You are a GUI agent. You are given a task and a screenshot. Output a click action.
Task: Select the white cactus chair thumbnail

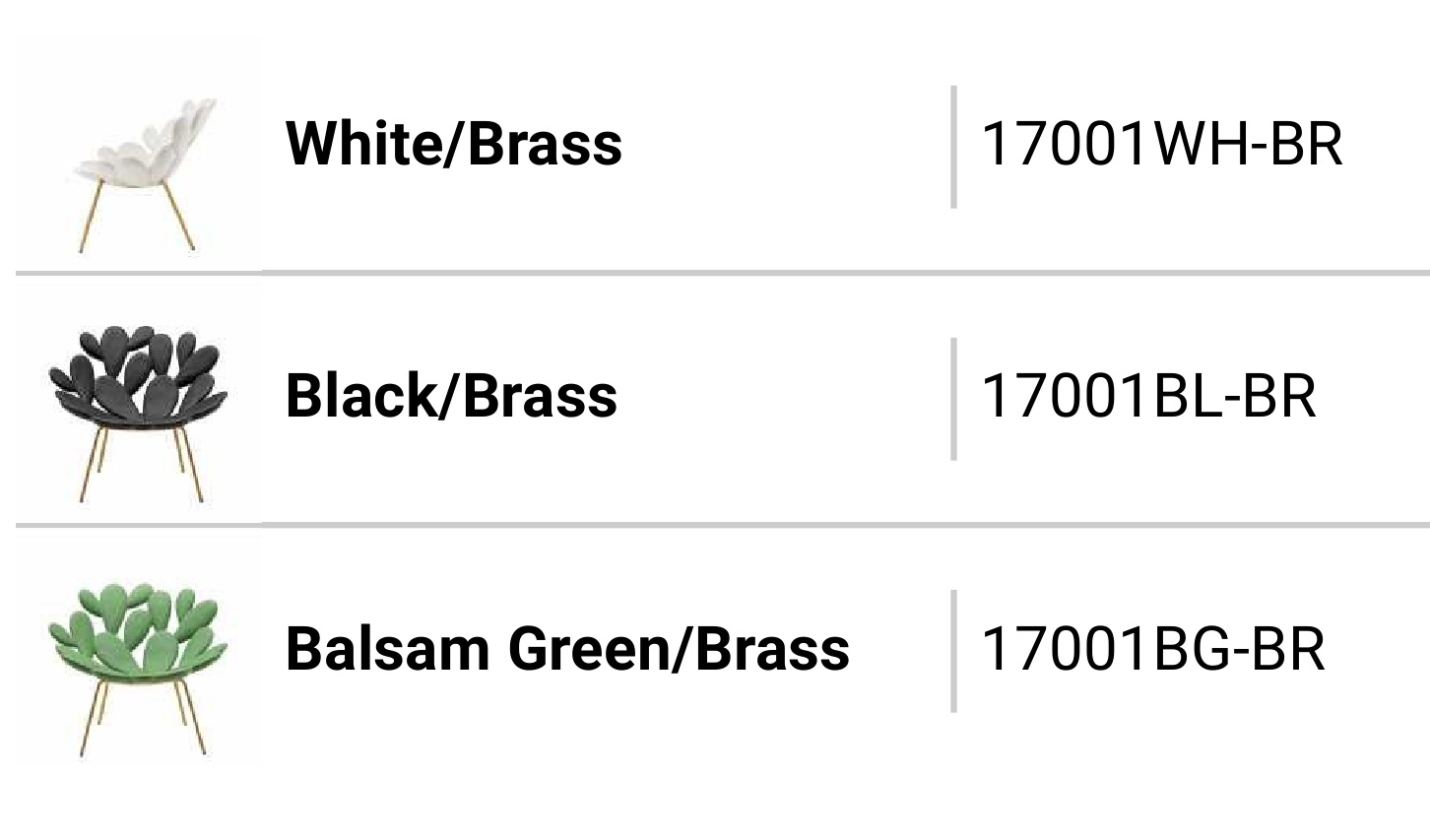[145, 174]
